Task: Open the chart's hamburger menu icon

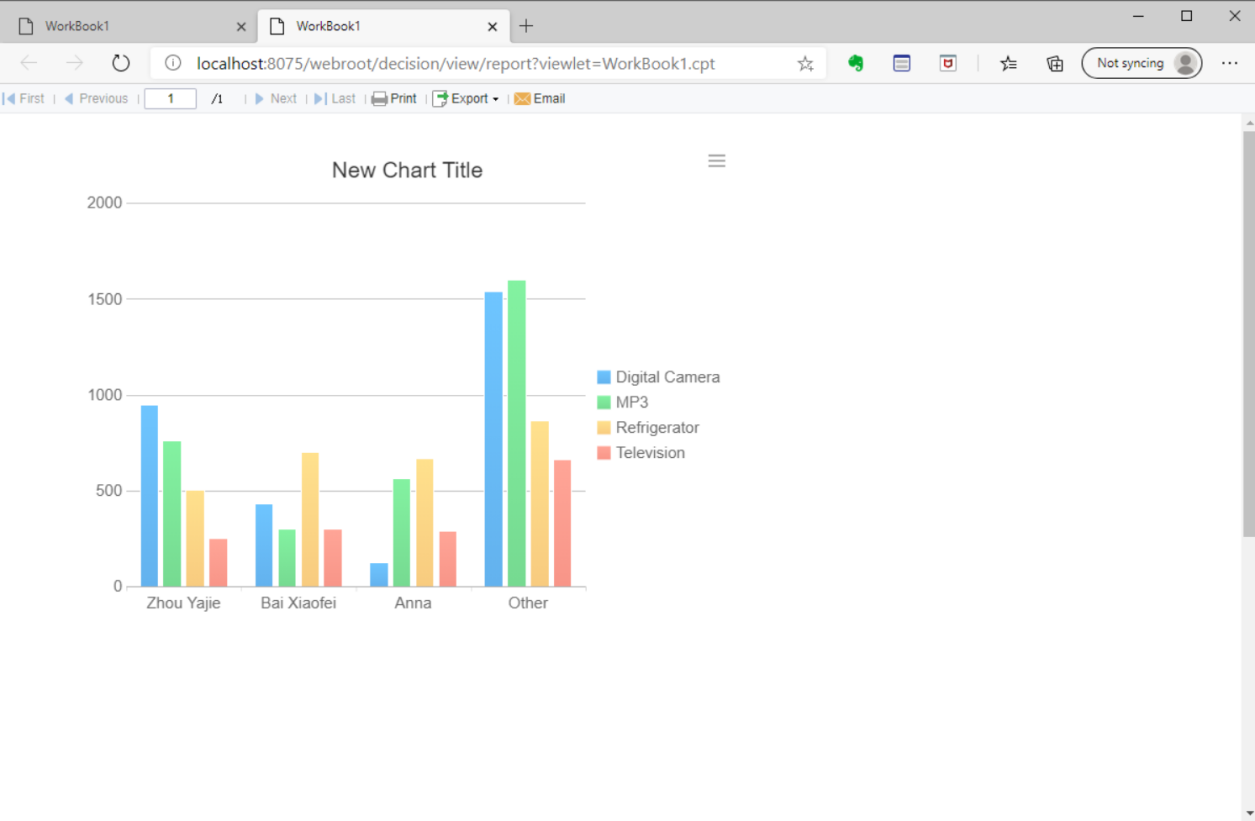Action: 716,160
